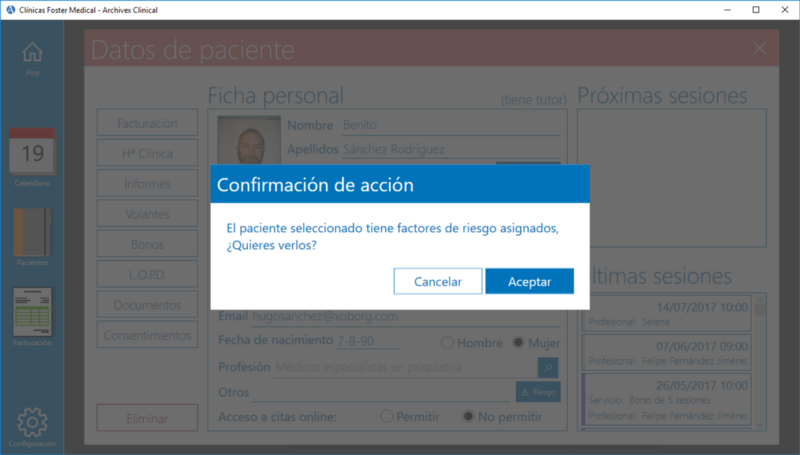This screenshot has height=455, width=800.
Task: Click the Email input field
Action: (404, 316)
